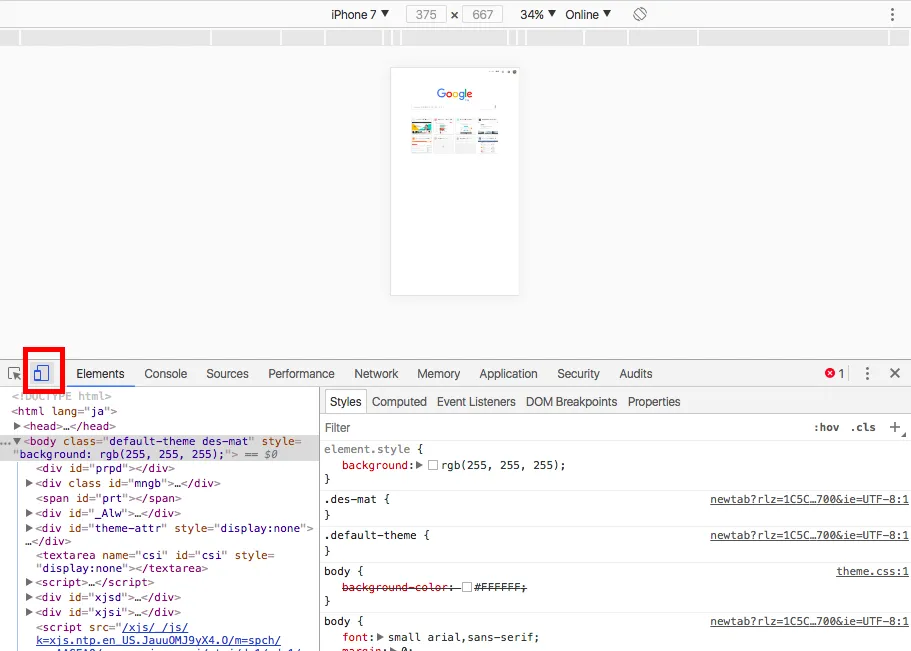Add a new style rule with plus icon
Screen dimensions: 911x651
pos(895,427)
